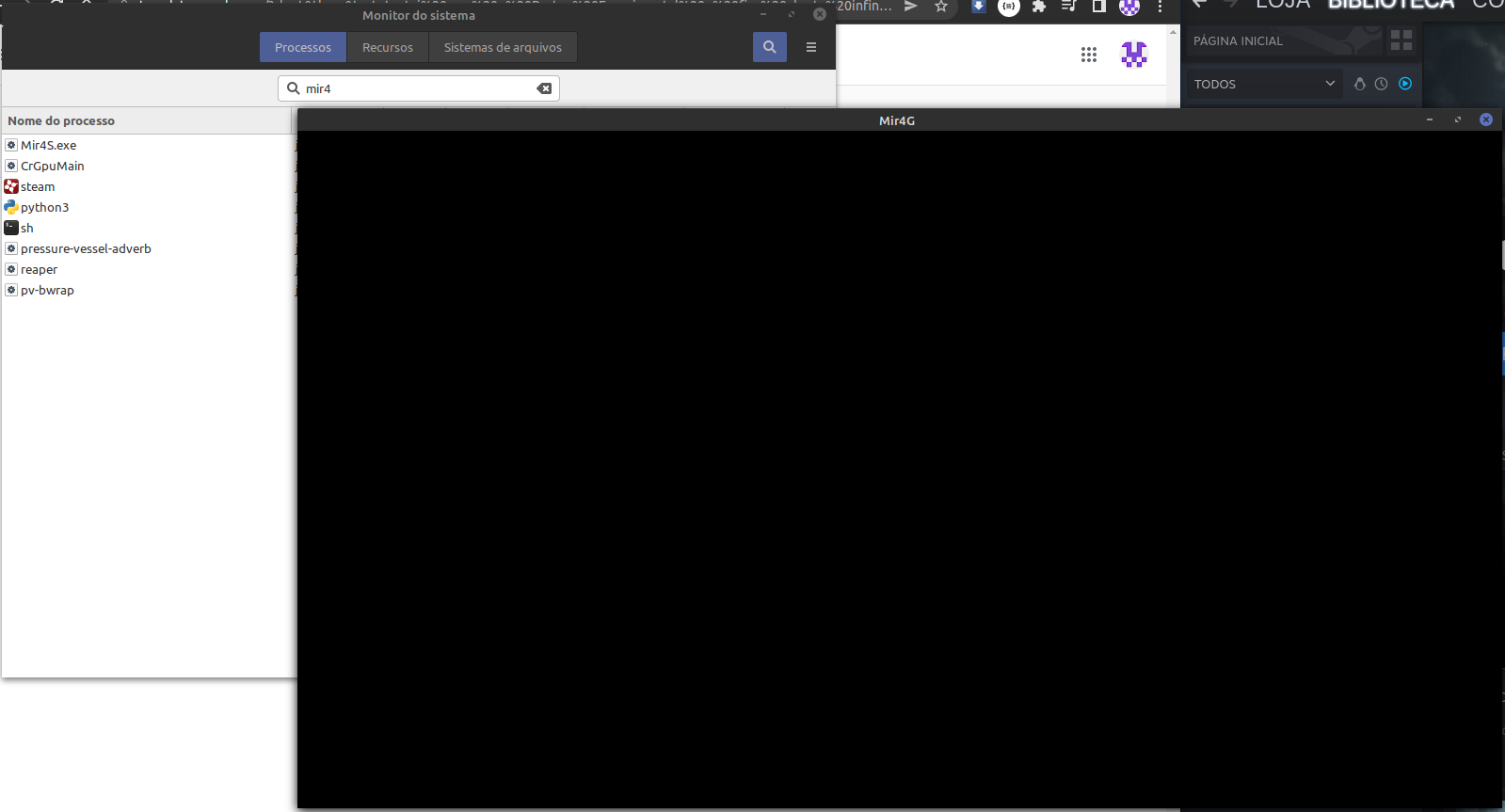Click the sh terminal process icon
This screenshot has height=812, width=1505.
tap(11, 228)
